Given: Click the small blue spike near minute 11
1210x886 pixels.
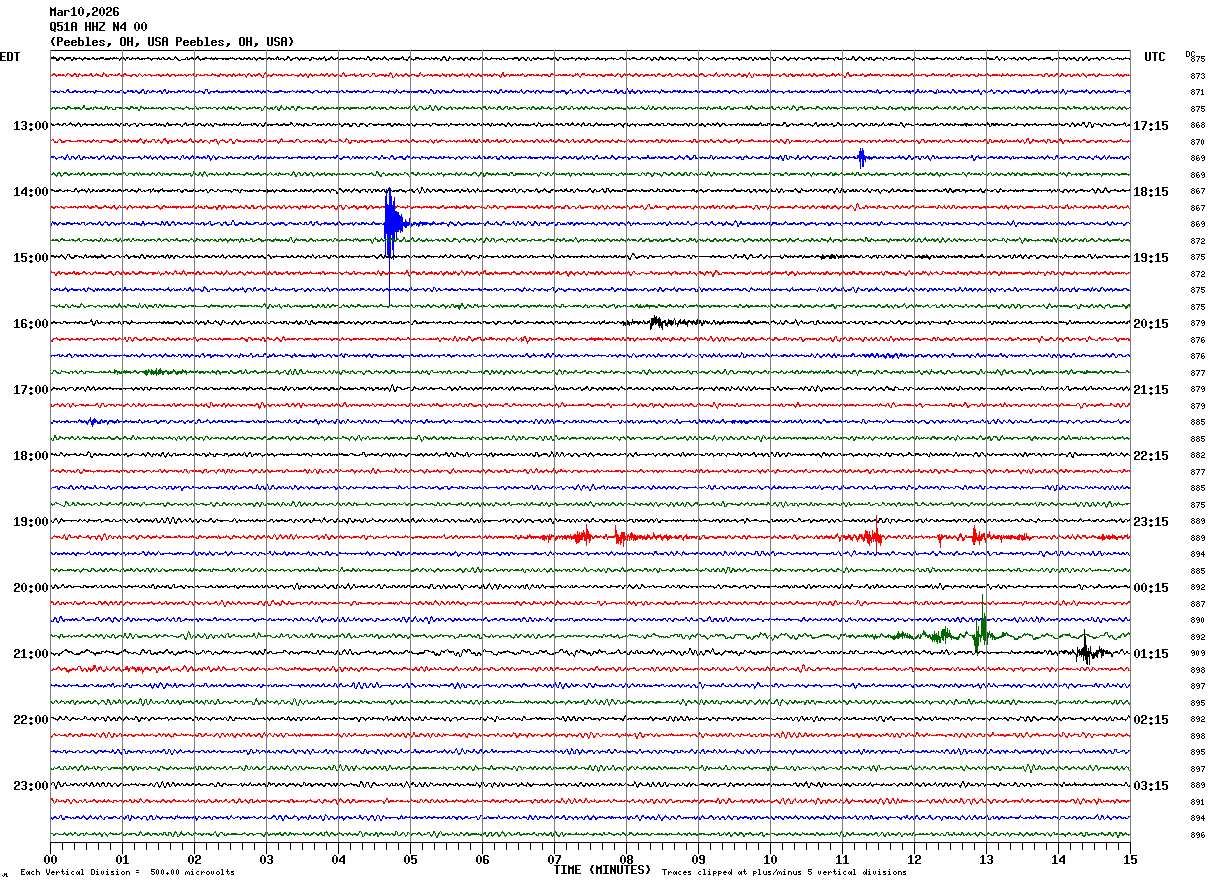Looking at the screenshot, I should [861, 158].
